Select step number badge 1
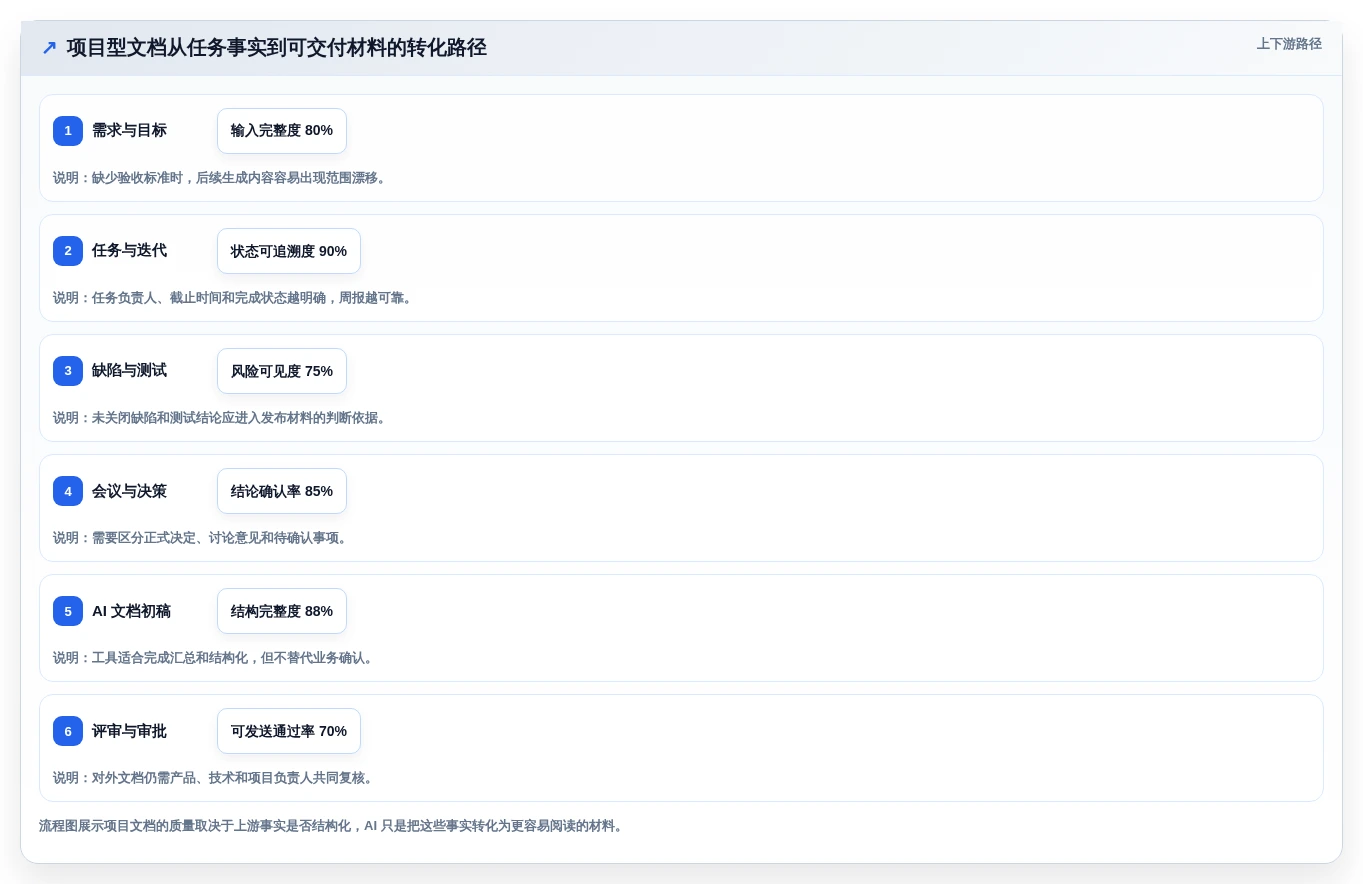This screenshot has width=1363, height=884. [x=68, y=131]
